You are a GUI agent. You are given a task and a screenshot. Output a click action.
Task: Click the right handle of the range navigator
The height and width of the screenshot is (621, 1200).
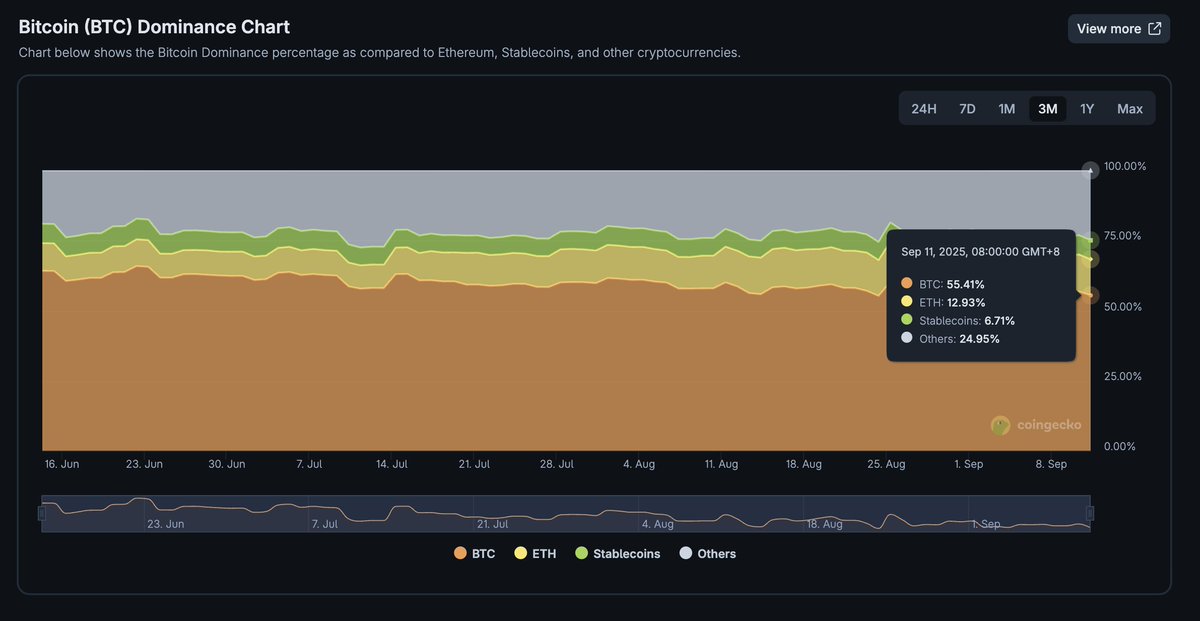(x=1090, y=513)
